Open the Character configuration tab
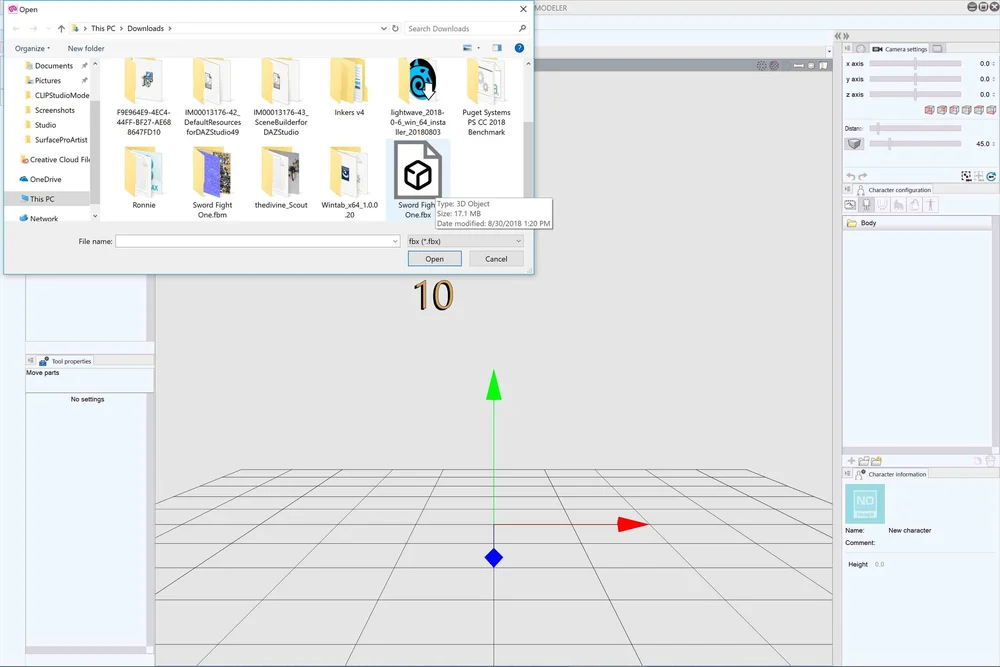The height and width of the screenshot is (667, 1000). [x=893, y=189]
